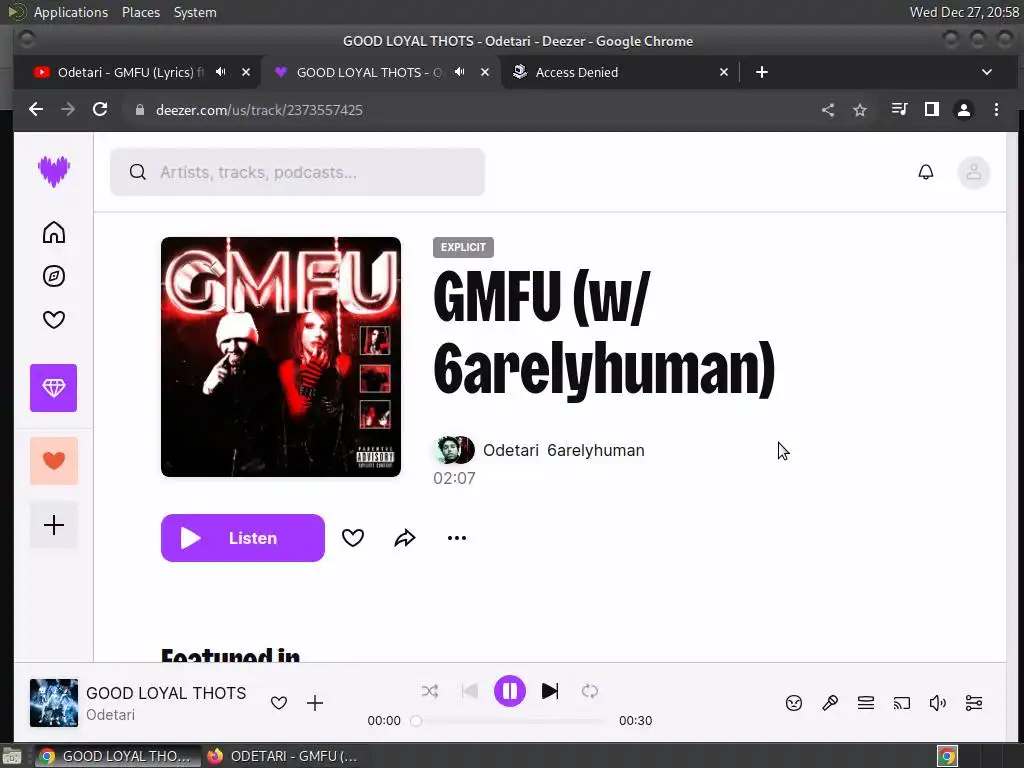Open the Chrome profile button
1024x768 pixels.
[963, 110]
